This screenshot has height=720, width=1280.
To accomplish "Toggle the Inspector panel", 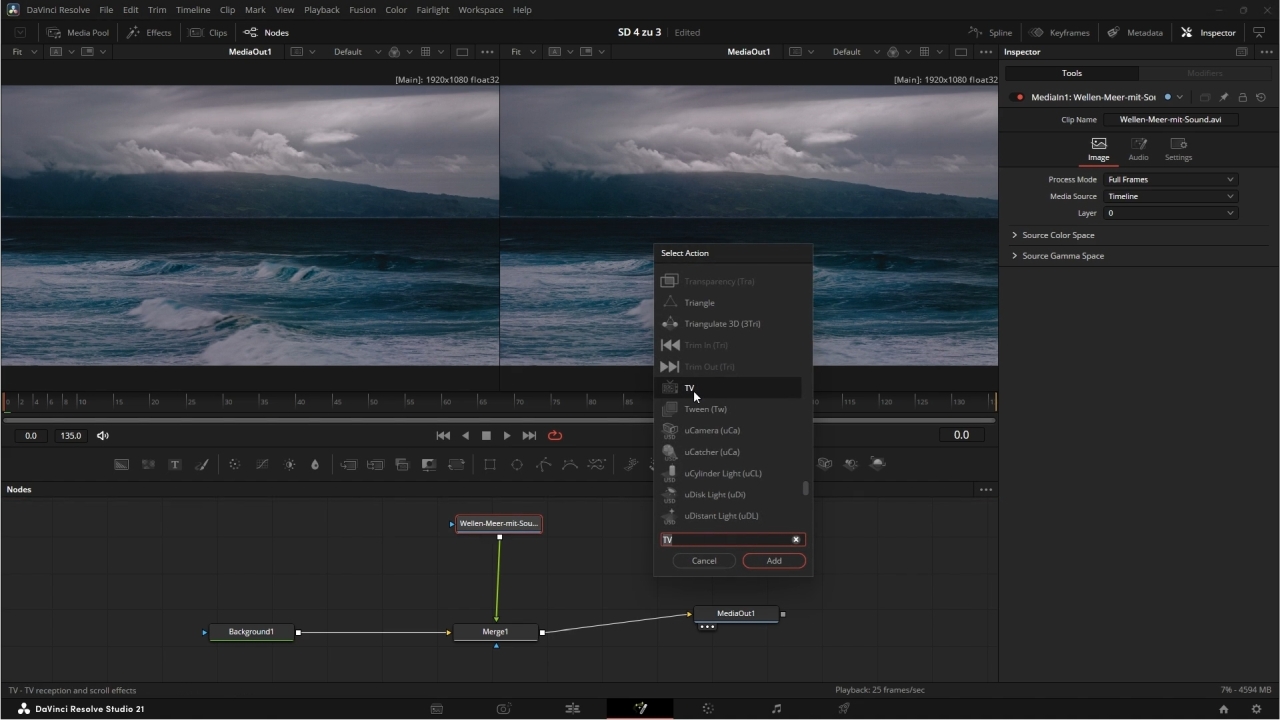I will [1208, 32].
